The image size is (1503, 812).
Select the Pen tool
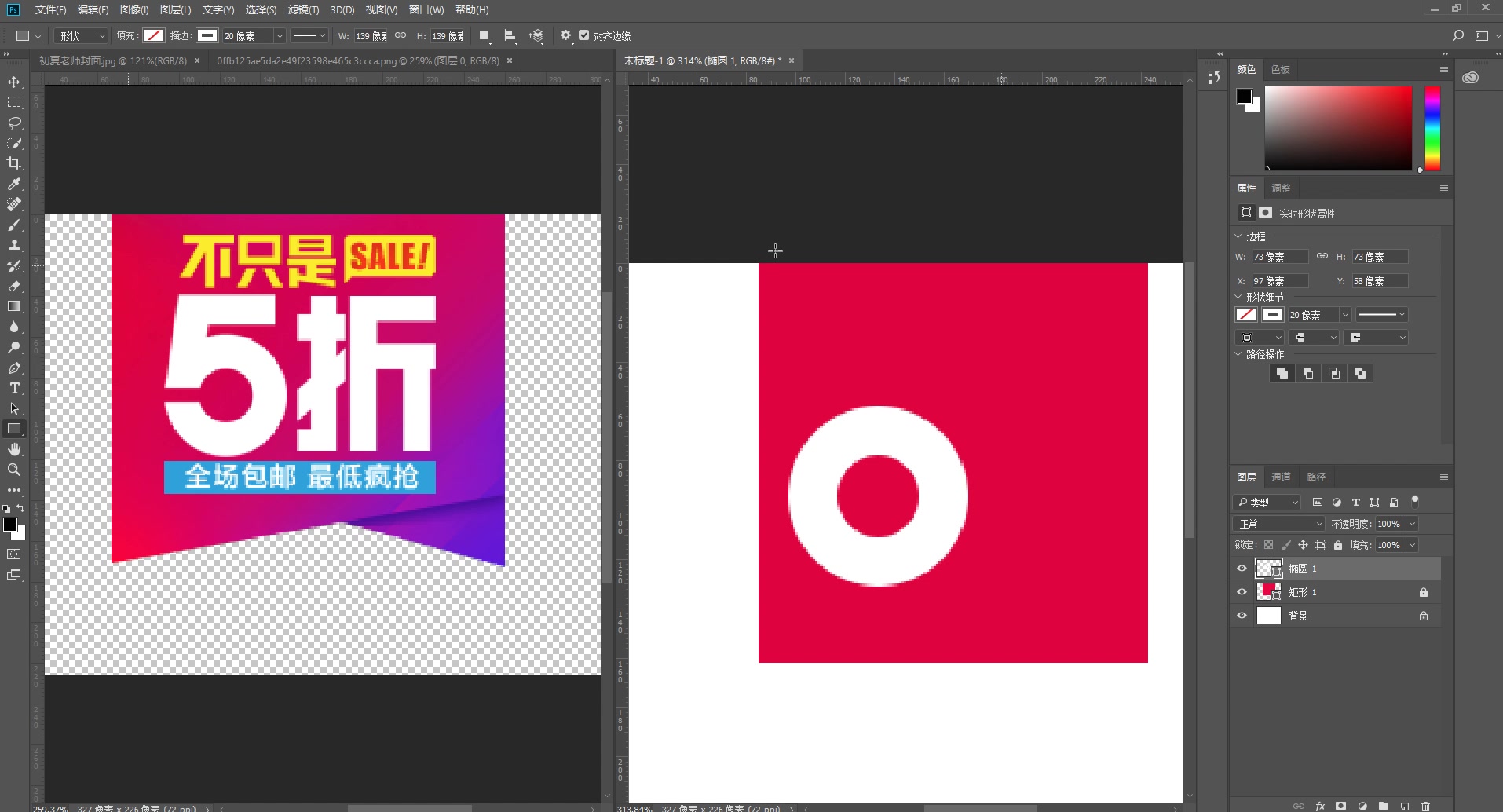coord(14,368)
